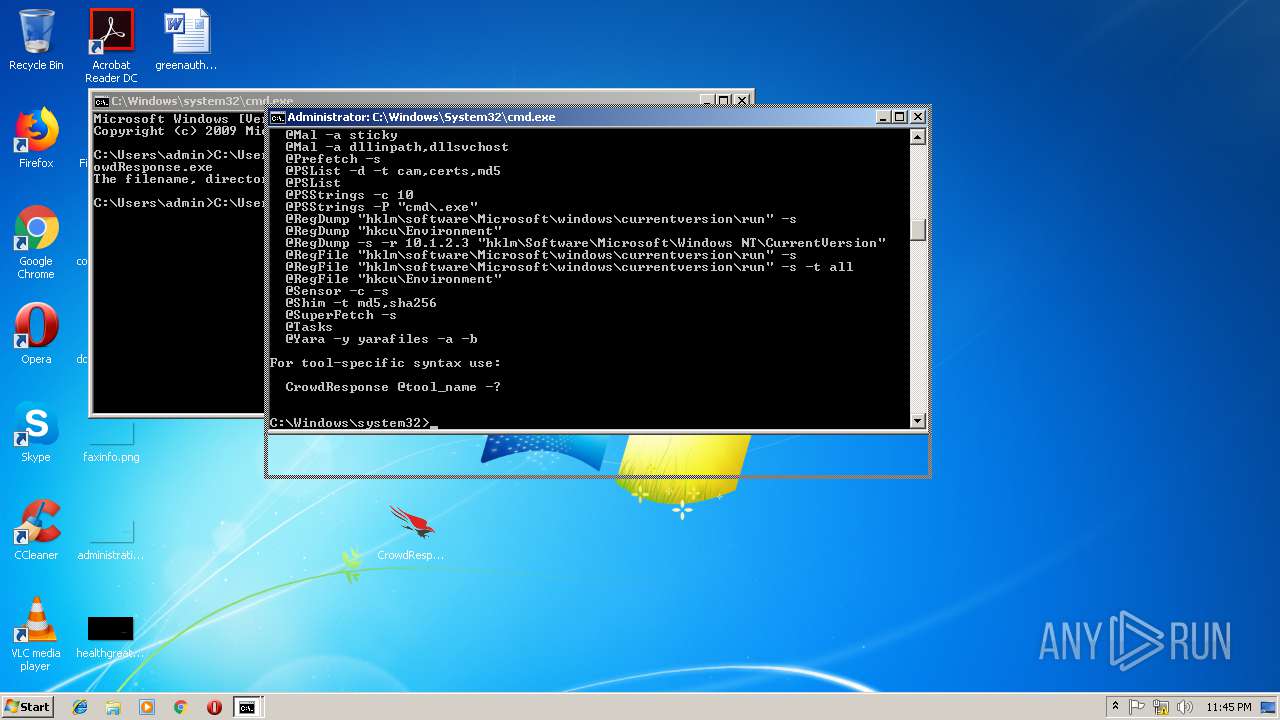This screenshot has width=1280, height=720.
Task: Open the Administrator cmd.exe system menu icon
Action: (x=278, y=117)
